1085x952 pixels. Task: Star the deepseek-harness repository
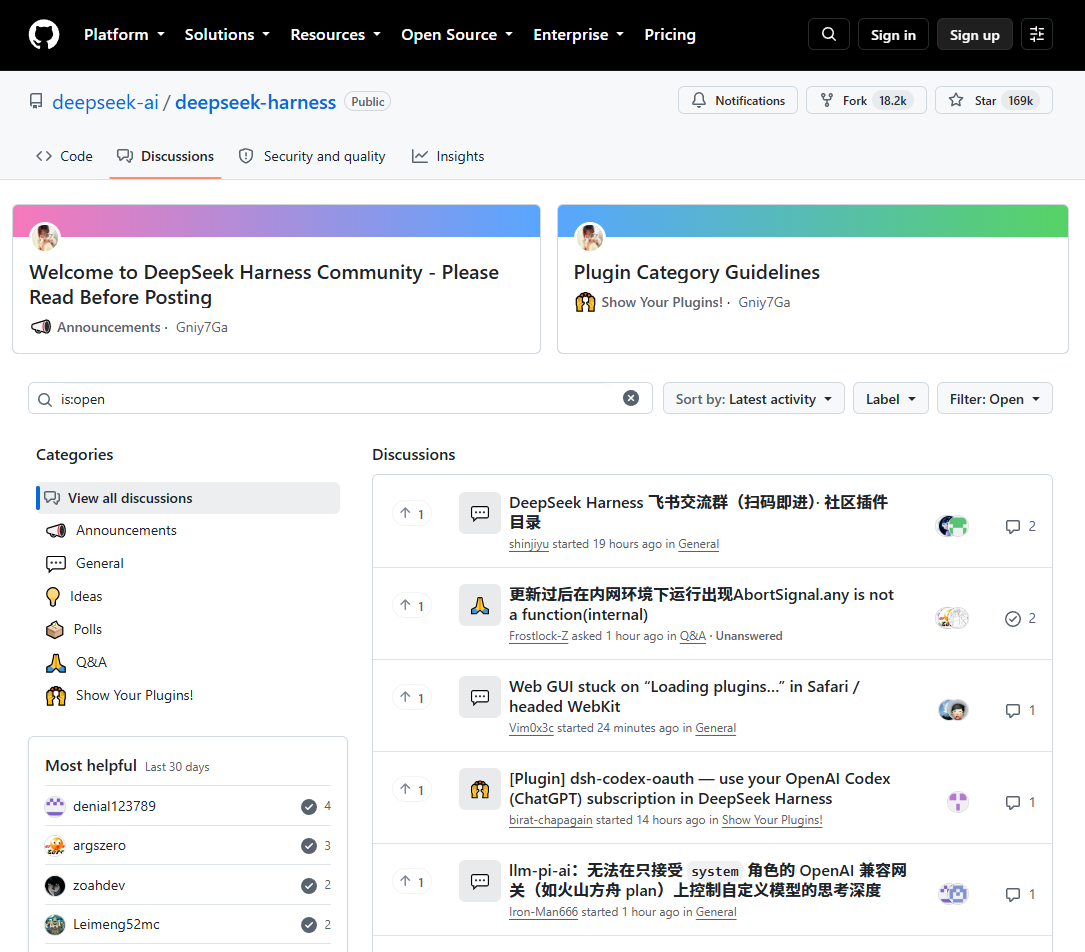tap(993, 100)
